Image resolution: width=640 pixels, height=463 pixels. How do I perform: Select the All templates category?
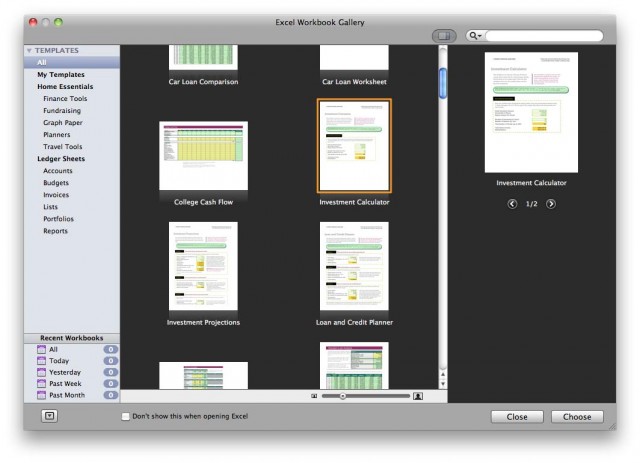pos(72,62)
